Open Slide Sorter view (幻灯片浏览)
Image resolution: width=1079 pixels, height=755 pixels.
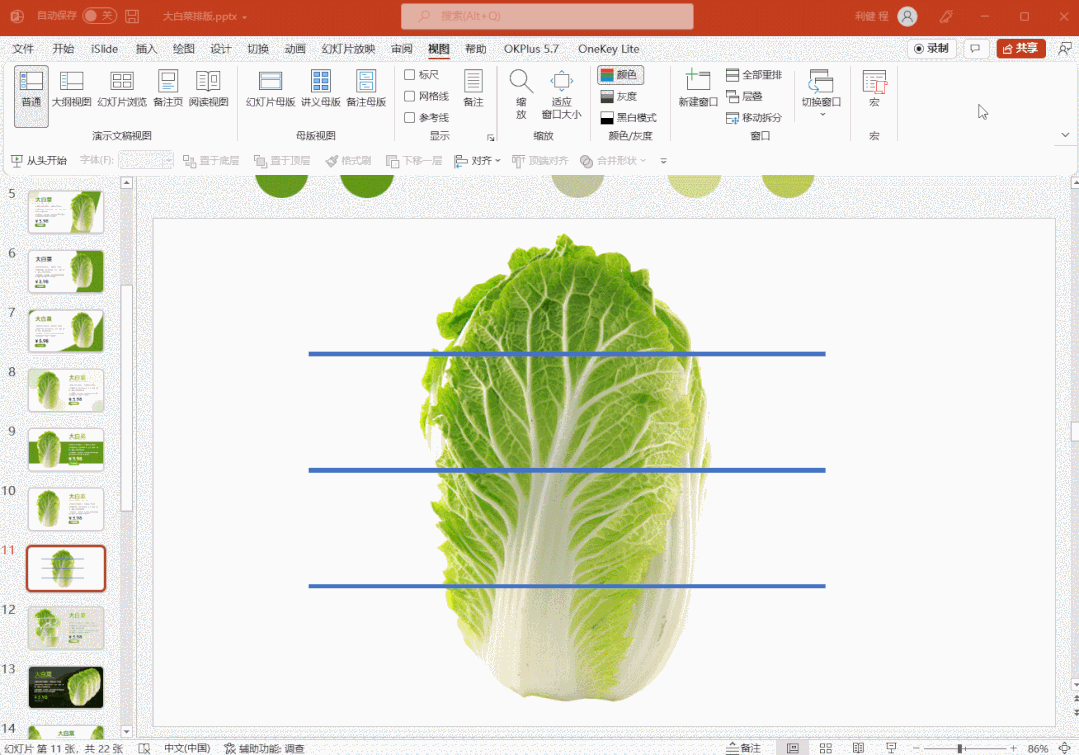(x=122, y=90)
